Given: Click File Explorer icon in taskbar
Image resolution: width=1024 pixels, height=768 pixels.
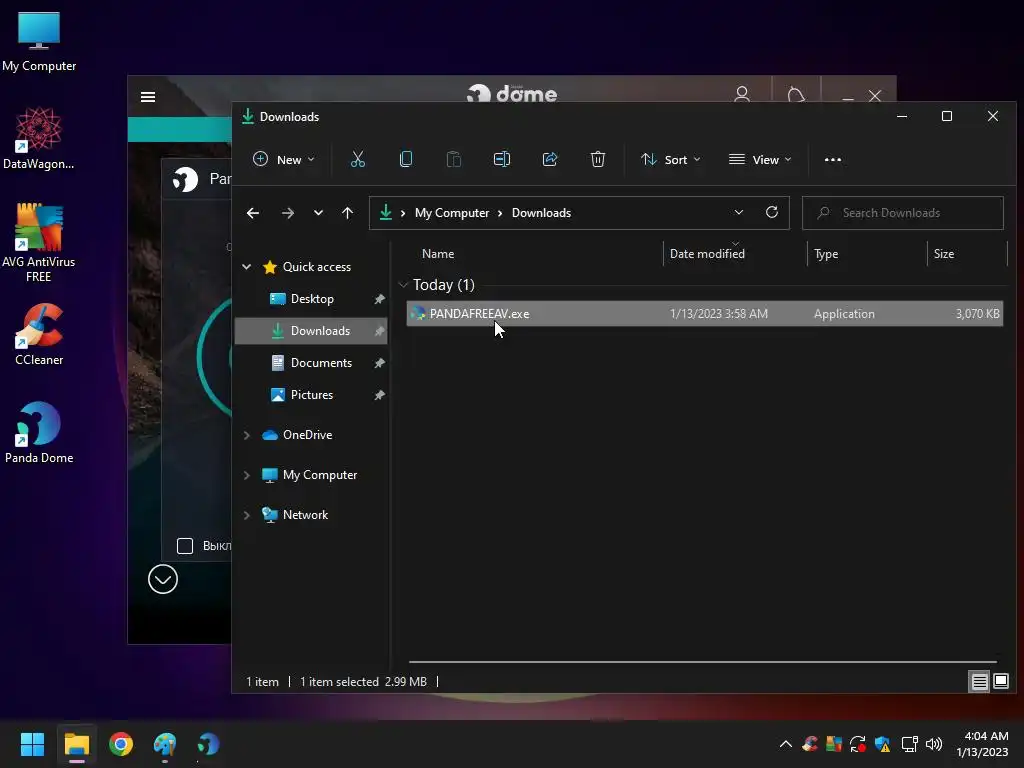Looking at the screenshot, I should [76, 744].
